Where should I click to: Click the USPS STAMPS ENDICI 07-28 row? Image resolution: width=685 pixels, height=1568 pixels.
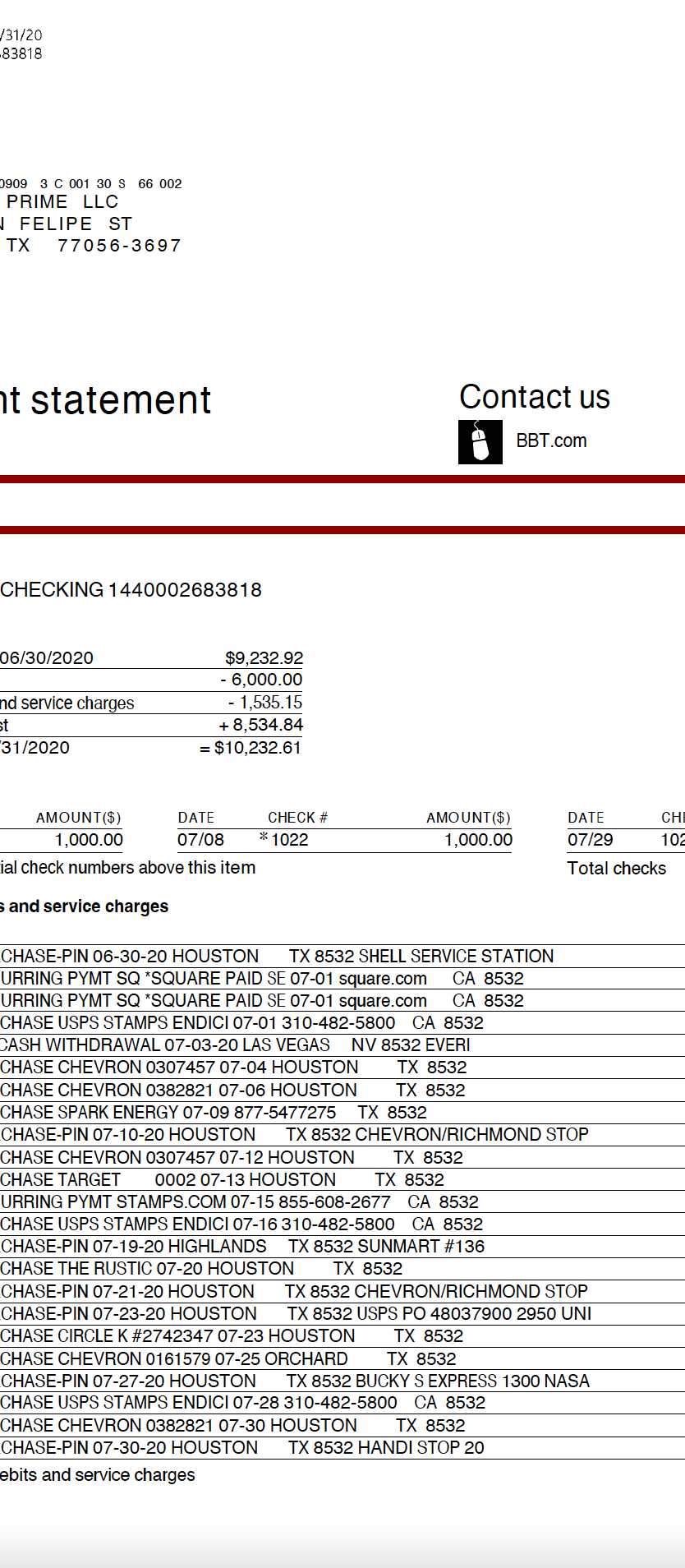point(342,1403)
